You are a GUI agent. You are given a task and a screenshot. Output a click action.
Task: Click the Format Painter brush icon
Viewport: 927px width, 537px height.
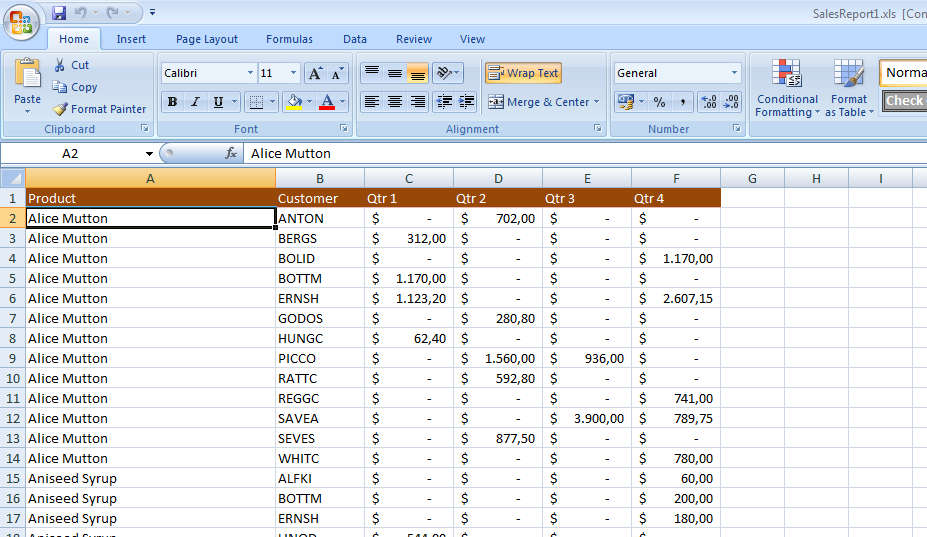coord(60,109)
